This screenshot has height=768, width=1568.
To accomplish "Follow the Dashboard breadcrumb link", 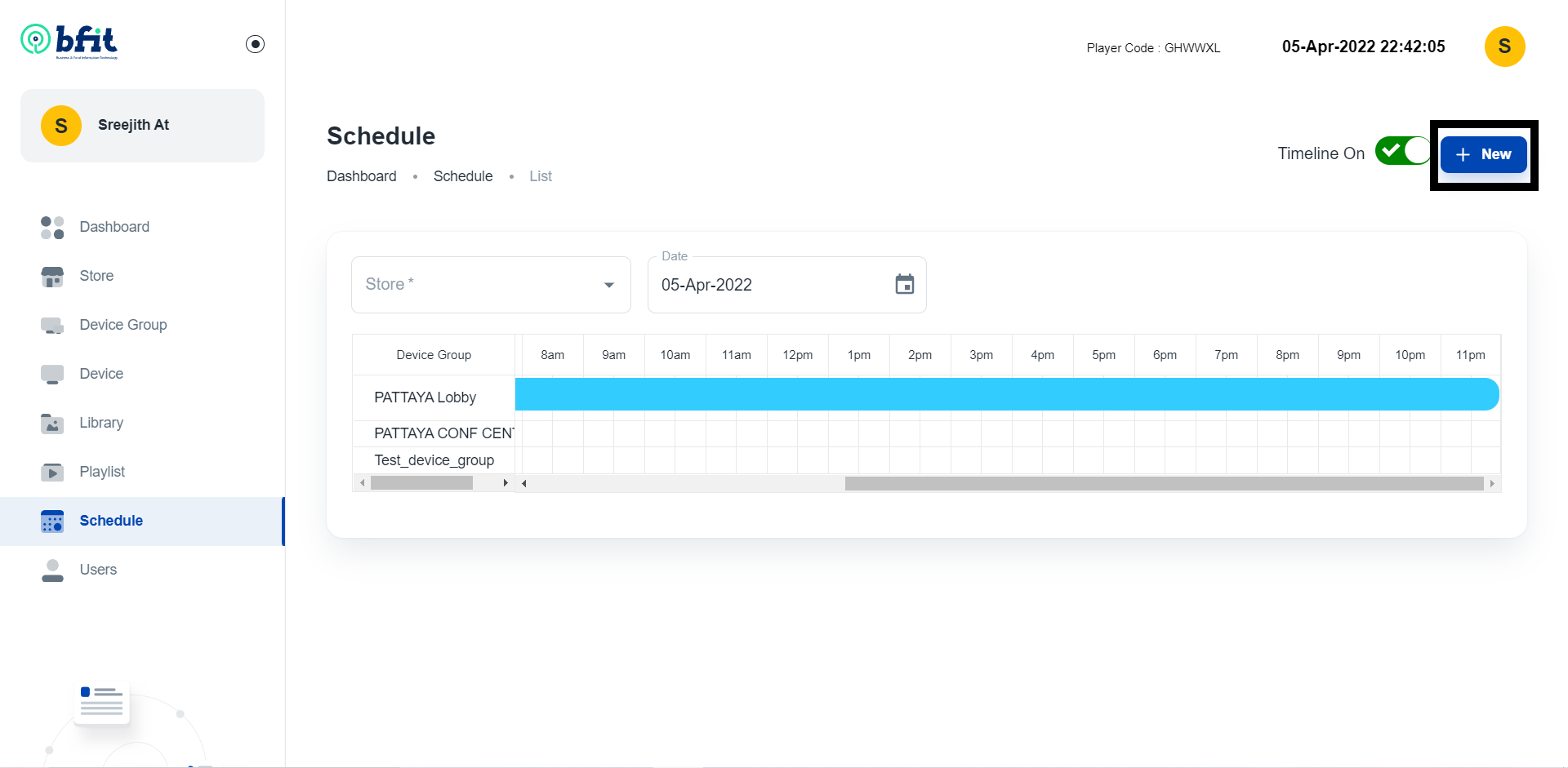I will click(361, 176).
